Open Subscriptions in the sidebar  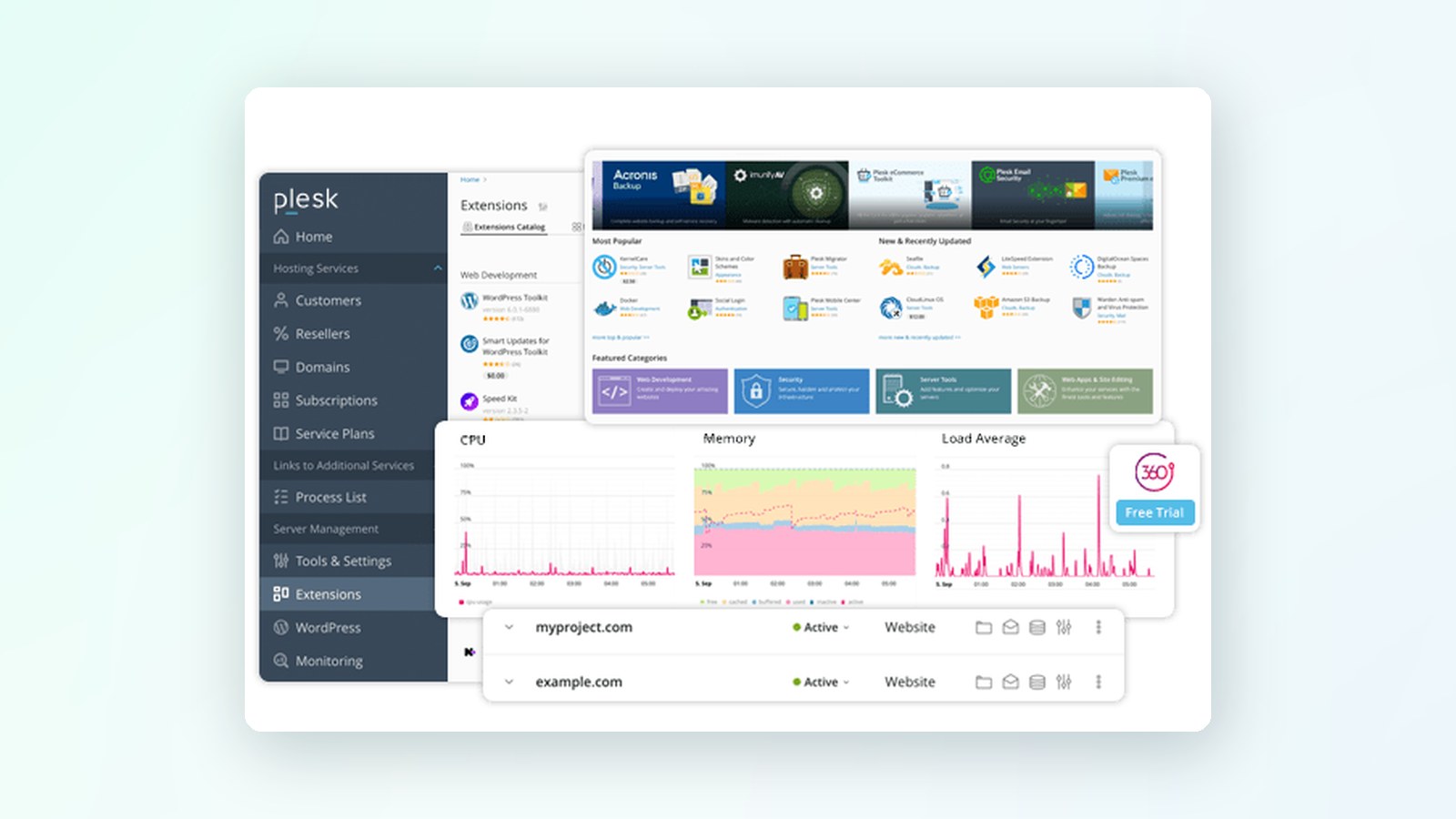pos(353,400)
